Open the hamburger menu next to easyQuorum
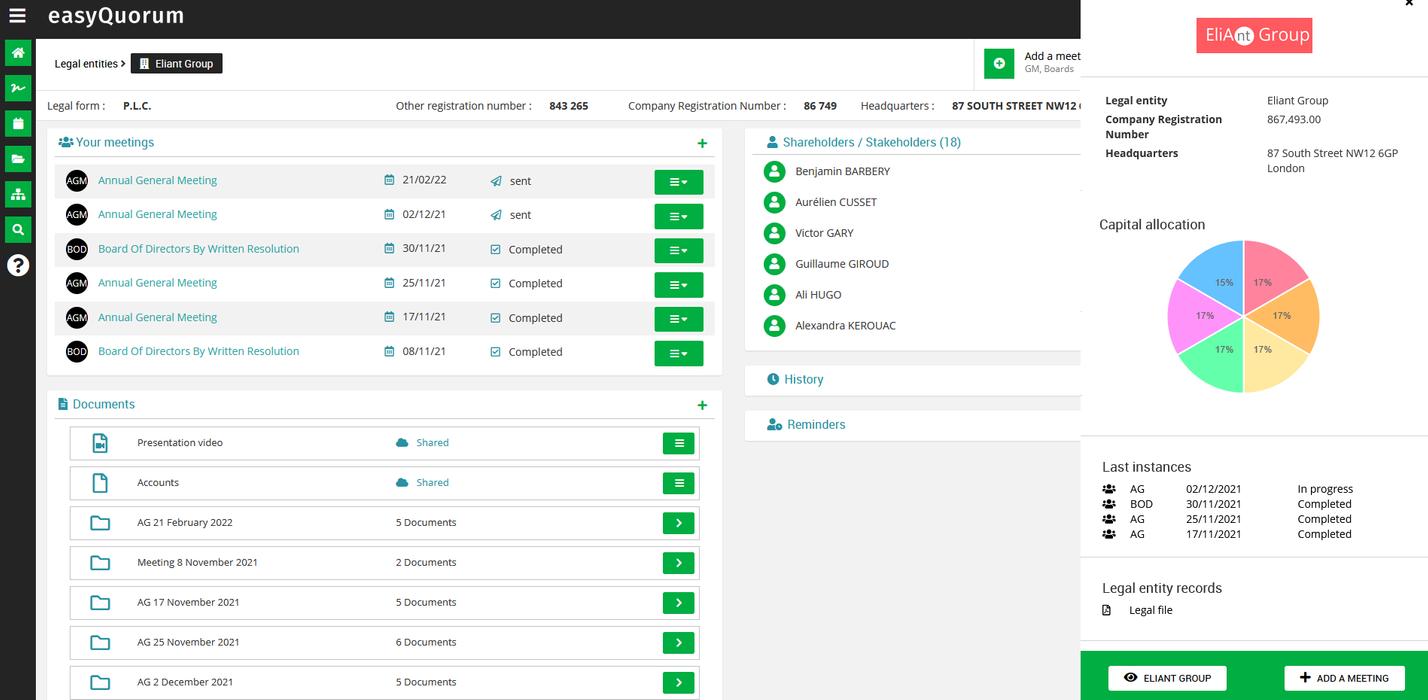The image size is (1428, 700). click(x=17, y=16)
